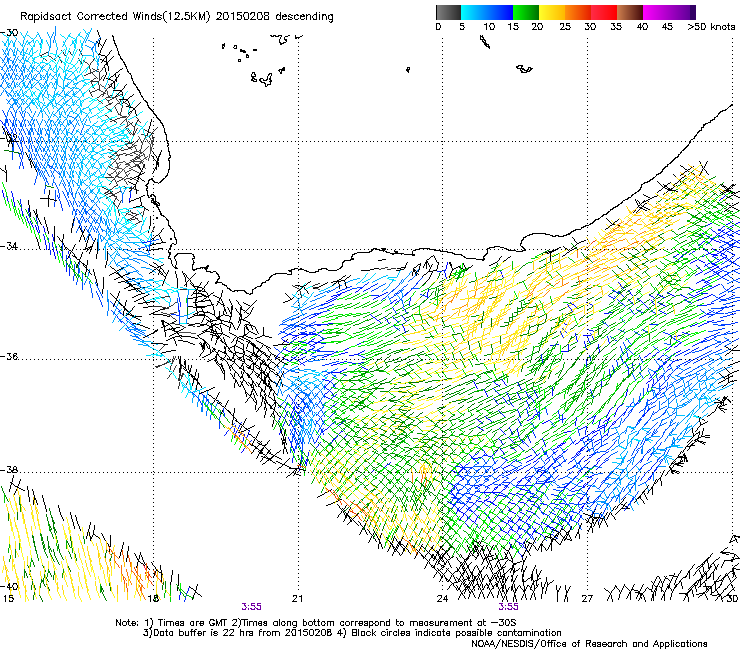Click the longitude label 30 on bottom axis
Image resolution: width=740 pixels, height=650 pixels.
pos(732,599)
